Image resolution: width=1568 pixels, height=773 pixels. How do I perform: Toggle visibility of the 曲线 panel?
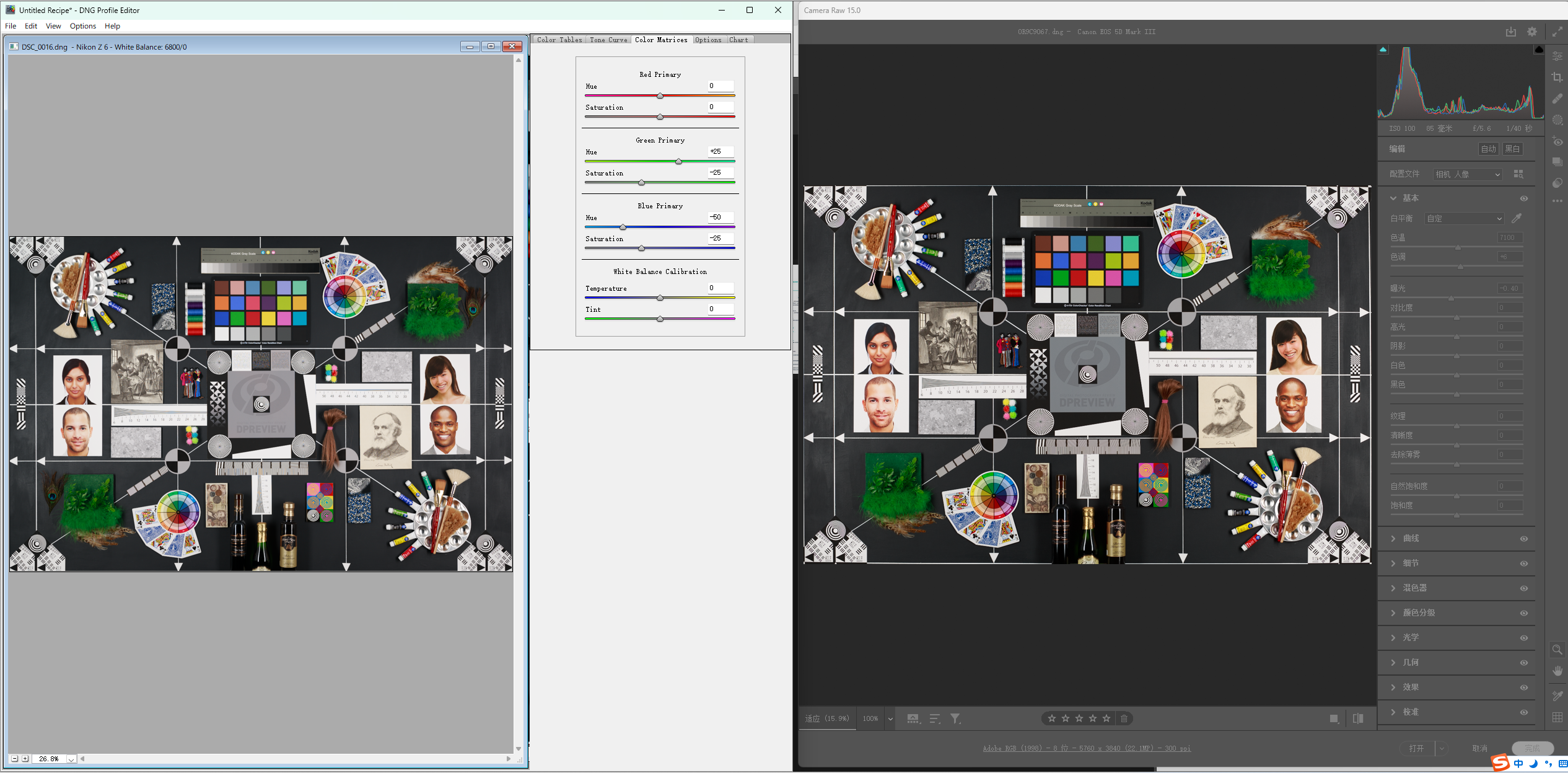[1525, 538]
